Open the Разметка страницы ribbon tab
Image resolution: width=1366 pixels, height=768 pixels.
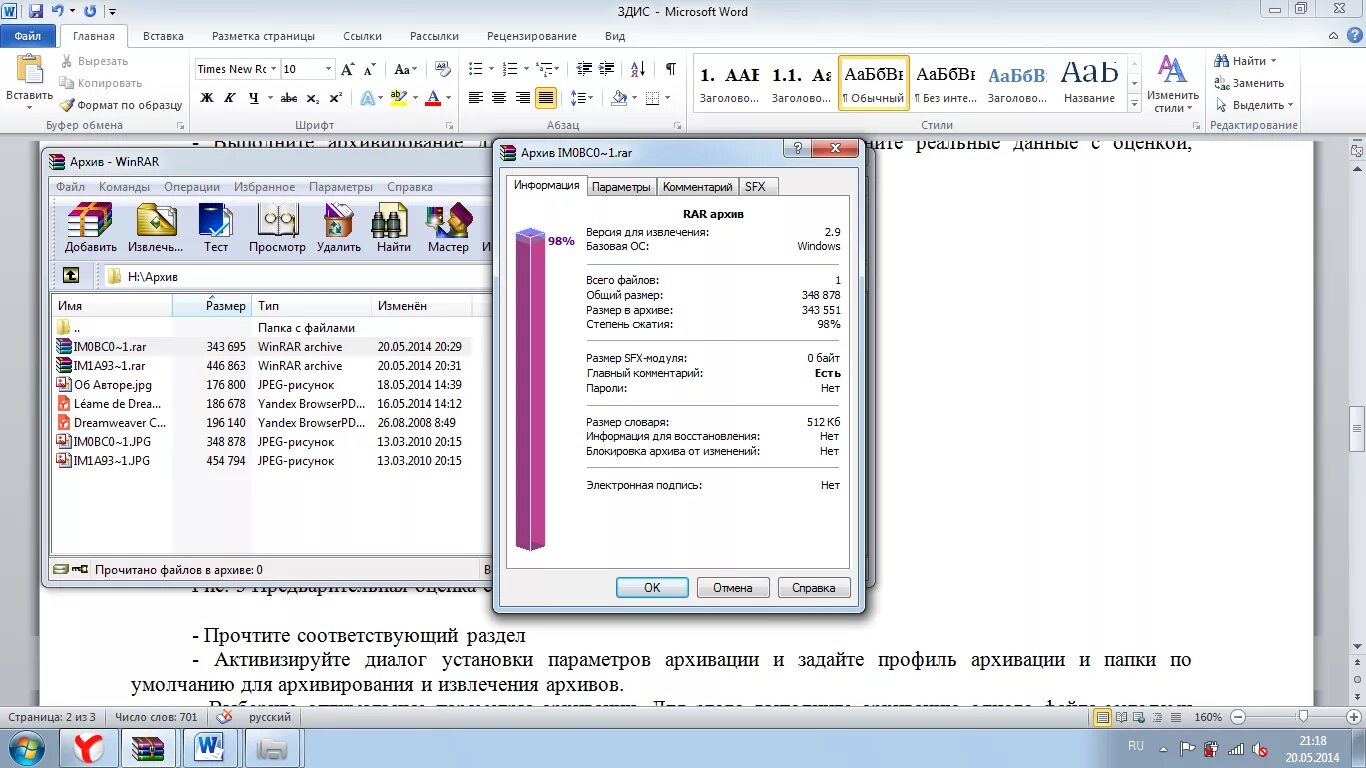263,36
